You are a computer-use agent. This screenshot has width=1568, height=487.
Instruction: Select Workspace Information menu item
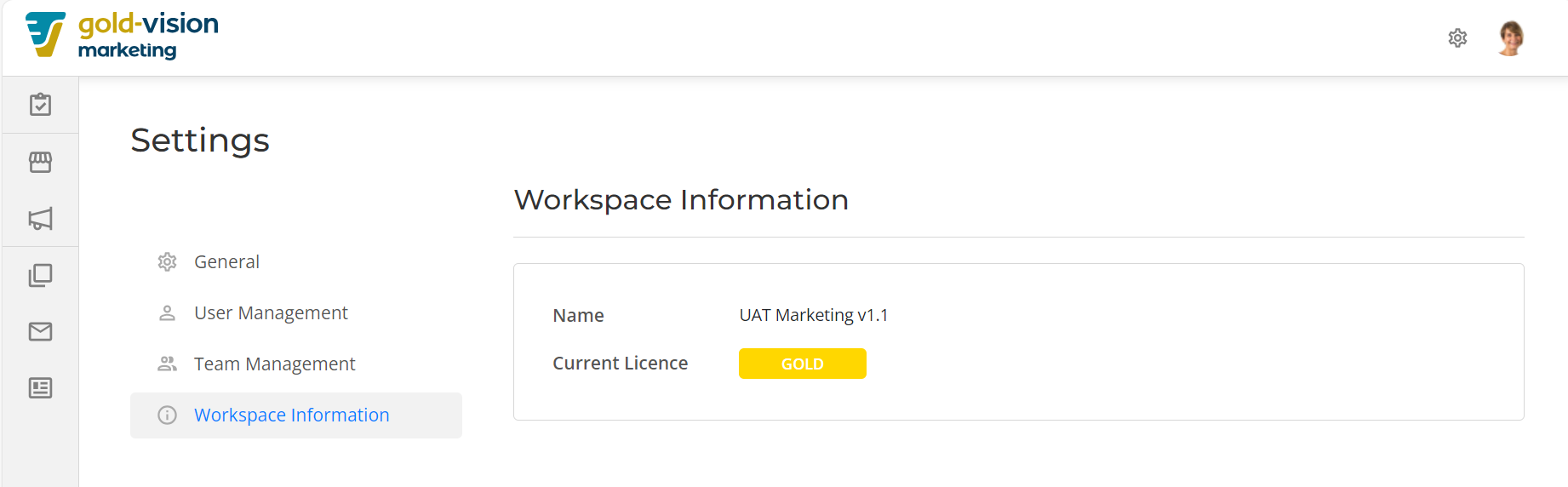pos(296,415)
